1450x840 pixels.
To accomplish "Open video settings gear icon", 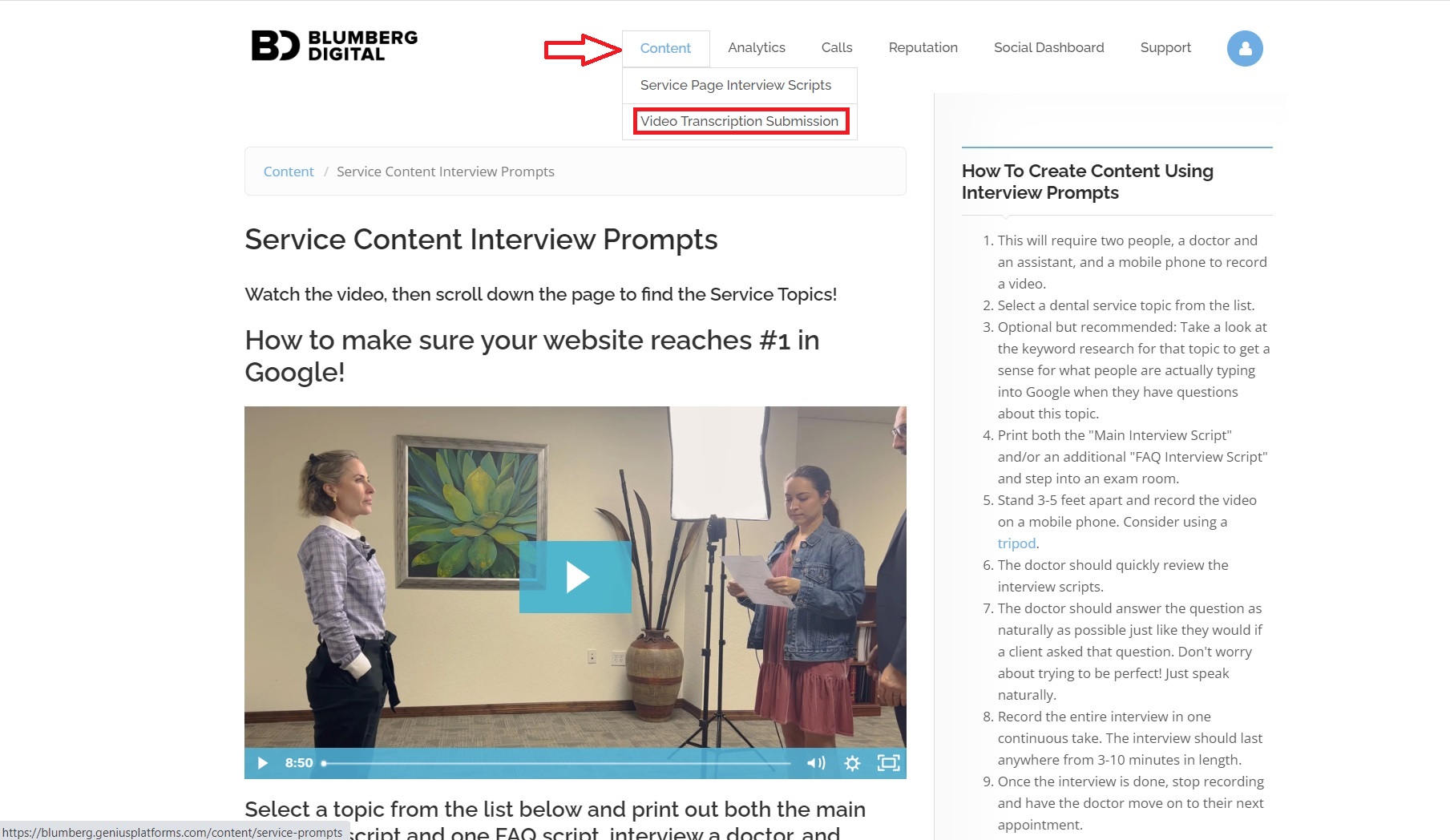I will (x=852, y=763).
